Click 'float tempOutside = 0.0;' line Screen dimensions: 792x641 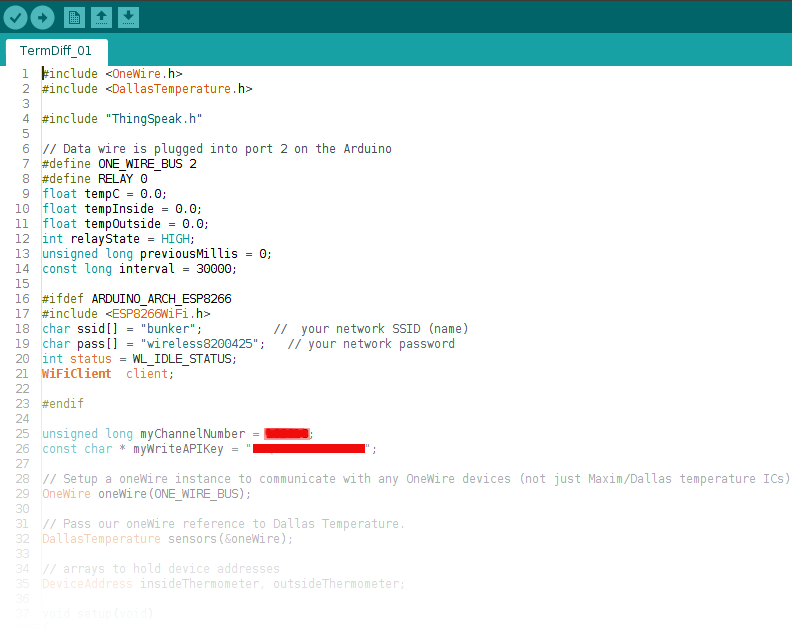[125, 224]
